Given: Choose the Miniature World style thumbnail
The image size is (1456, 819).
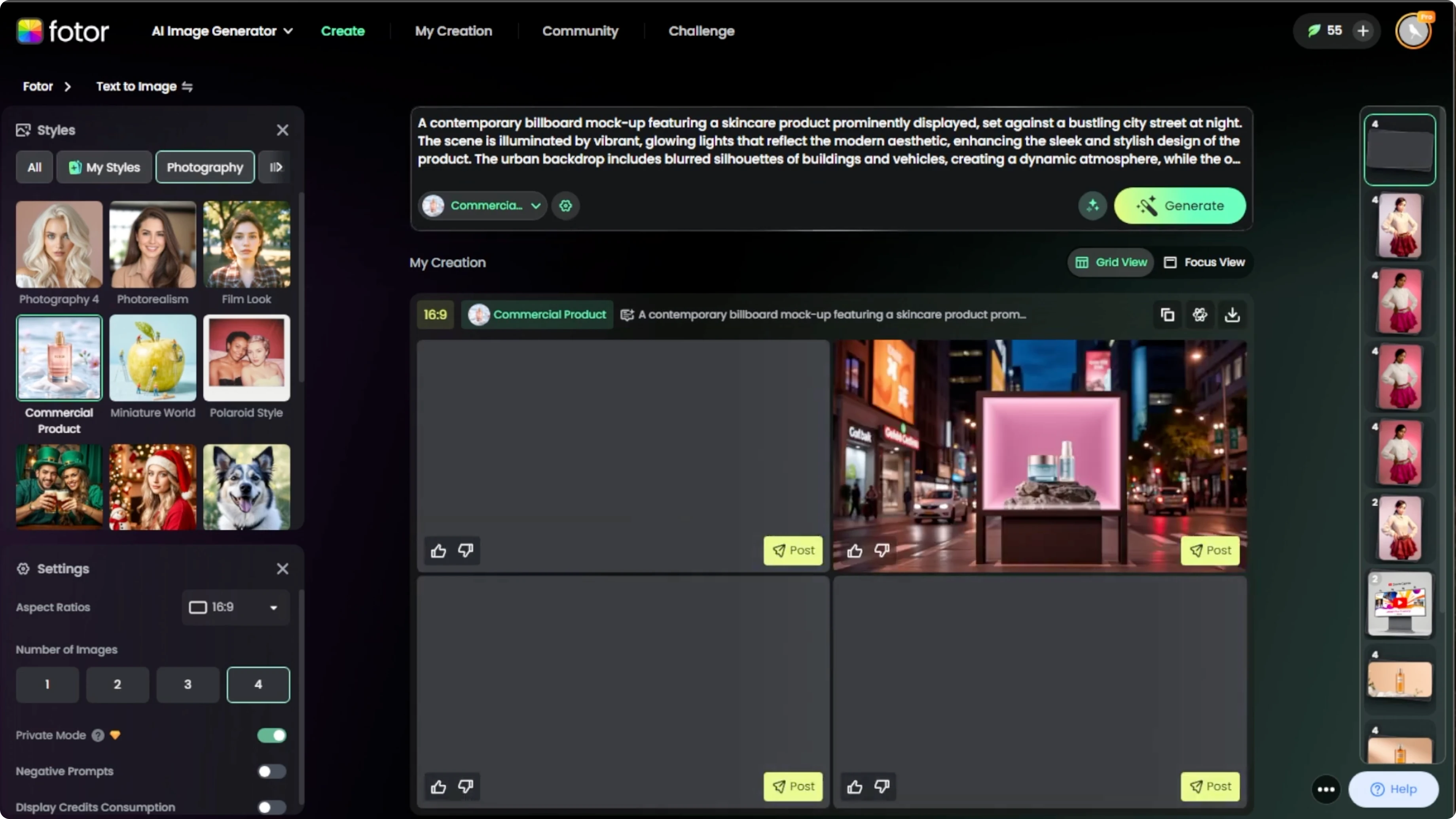Looking at the screenshot, I should click(153, 358).
